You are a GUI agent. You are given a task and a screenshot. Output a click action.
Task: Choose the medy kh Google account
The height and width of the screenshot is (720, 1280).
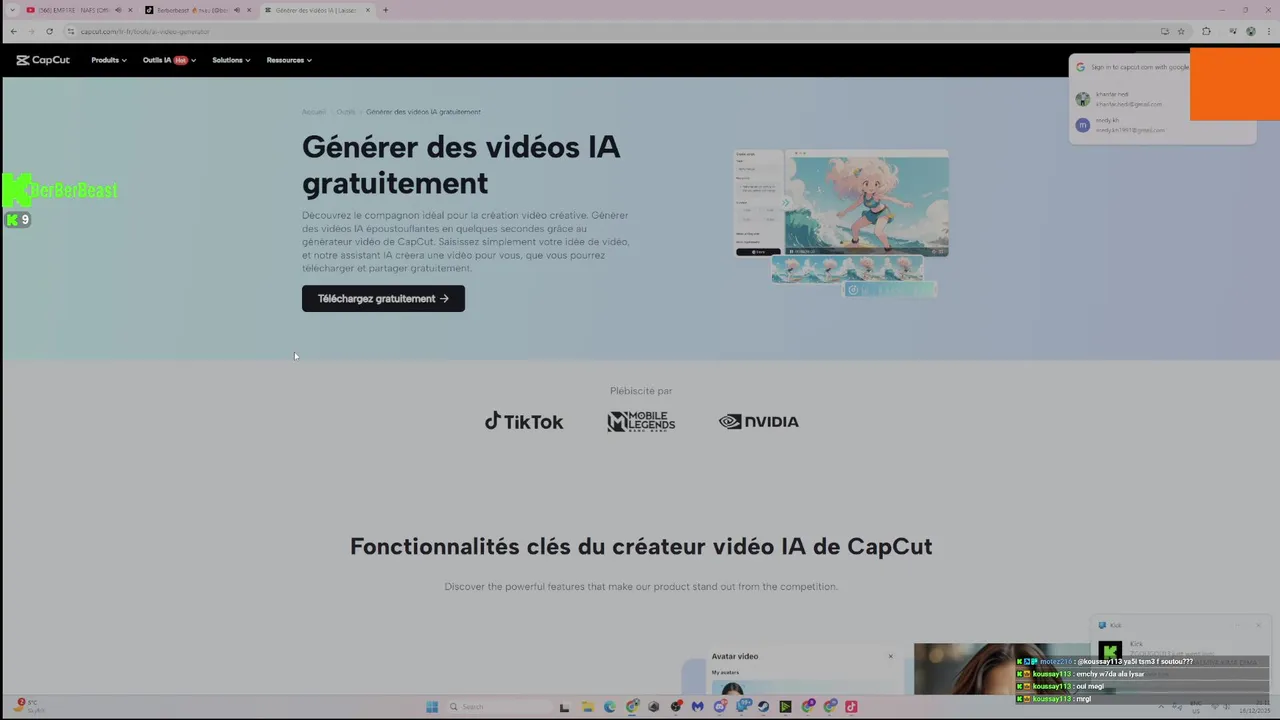(1128, 125)
